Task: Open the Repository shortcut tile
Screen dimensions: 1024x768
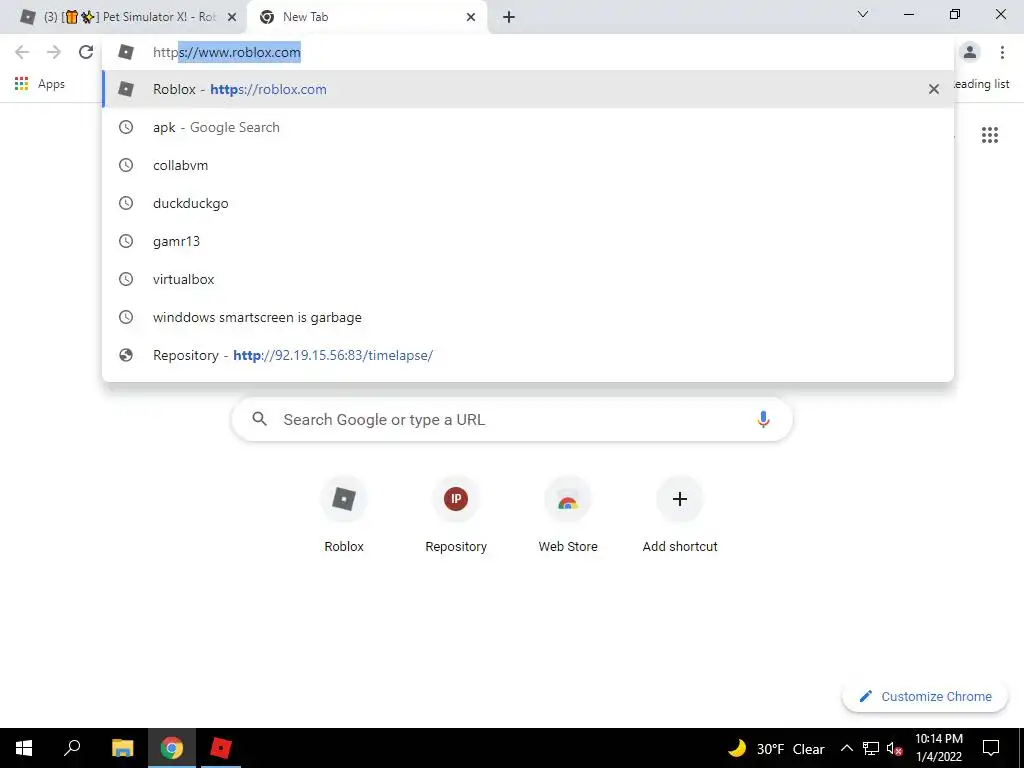Action: [456, 515]
